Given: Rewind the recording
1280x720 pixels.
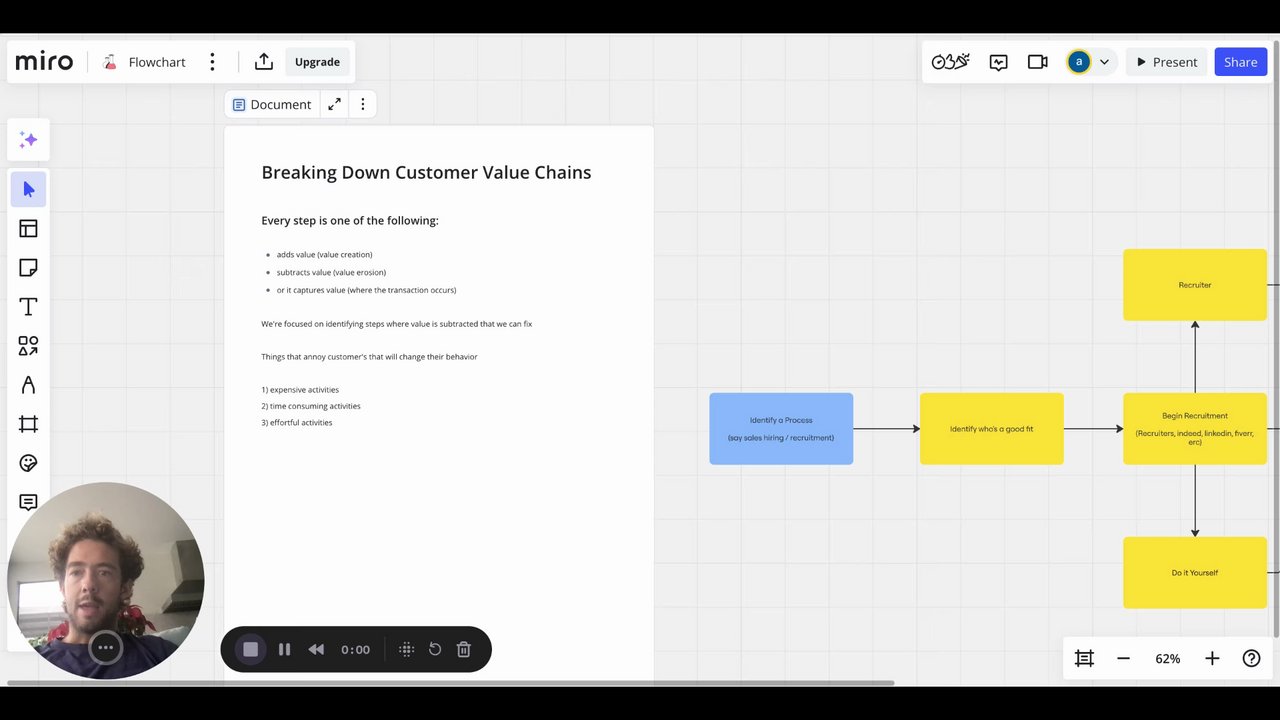Looking at the screenshot, I should pyautogui.click(x=316, y=649).
